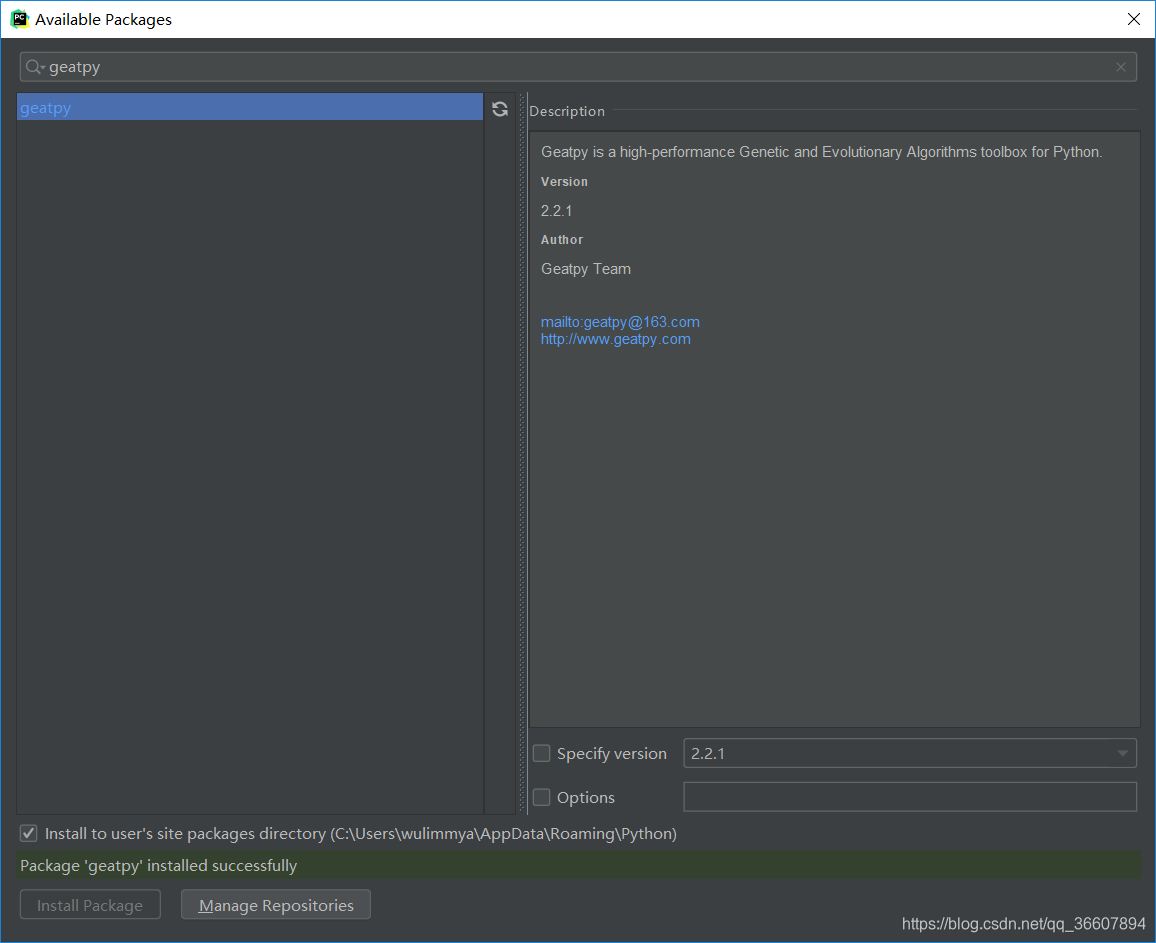Image resolution: width=1156 pixels, height=943 pixels.
Task: Click the refresh packages list icon
Action: pyautogui.click(x=500, y=109)
